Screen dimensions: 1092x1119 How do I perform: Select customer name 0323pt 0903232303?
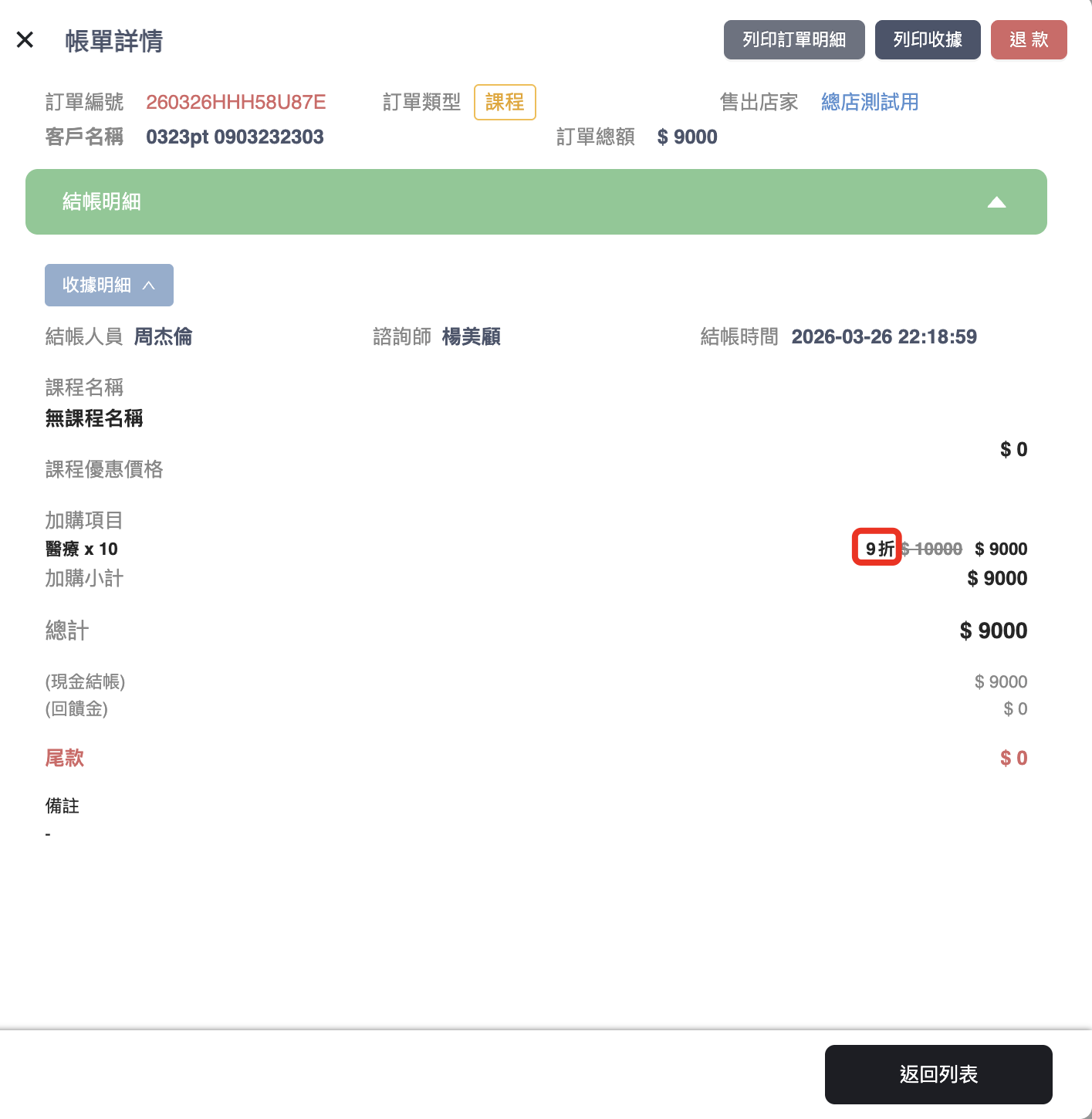coord(235,137)
